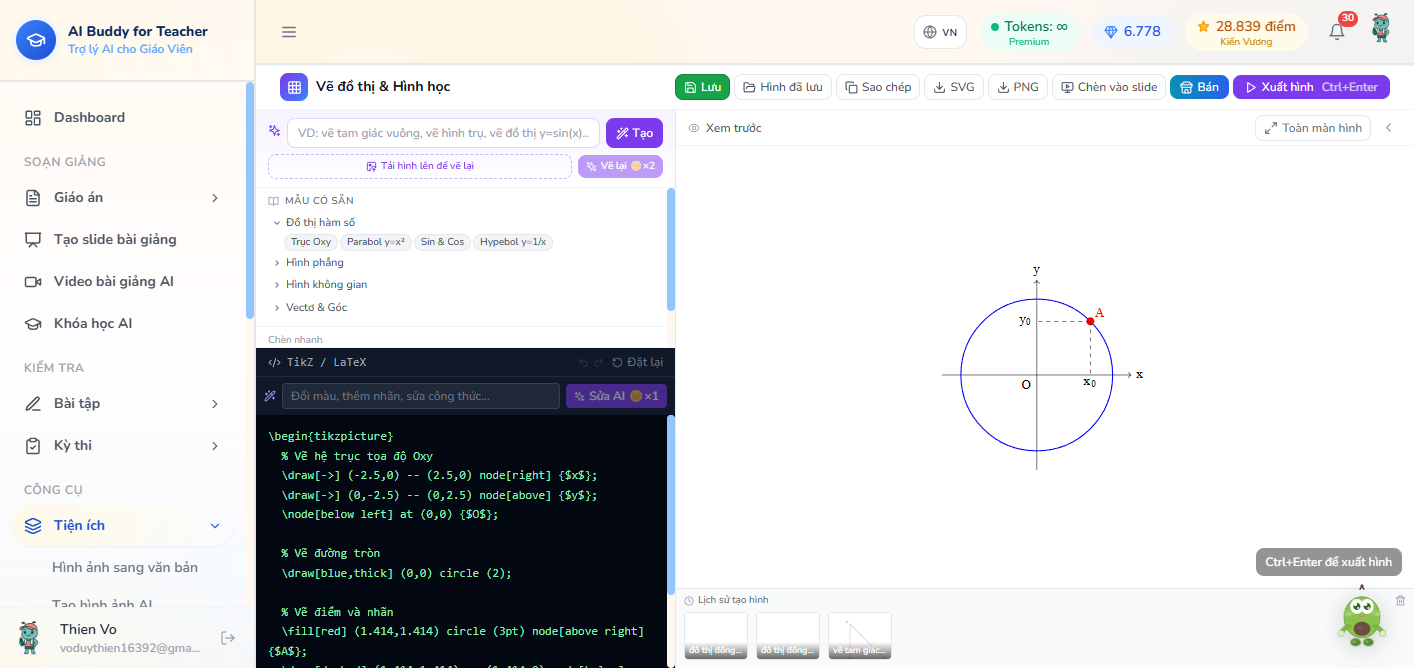
Task: Open the user avatar in top bar
Action: [x=1381, y=28]
